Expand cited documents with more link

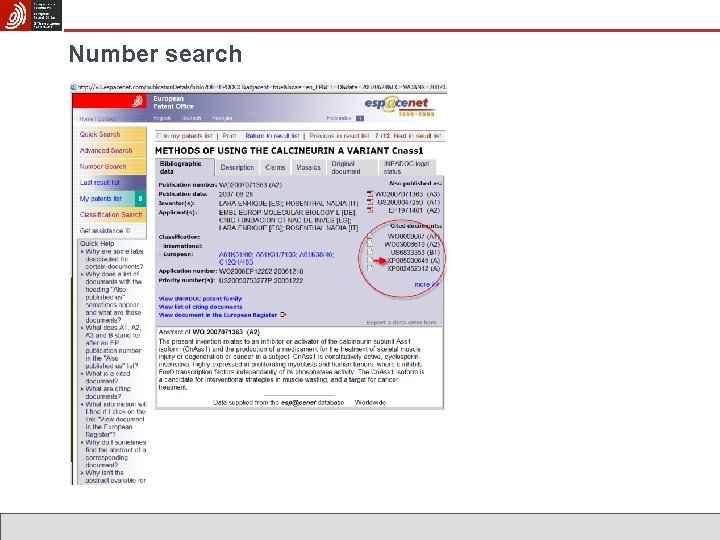point(427,285)
